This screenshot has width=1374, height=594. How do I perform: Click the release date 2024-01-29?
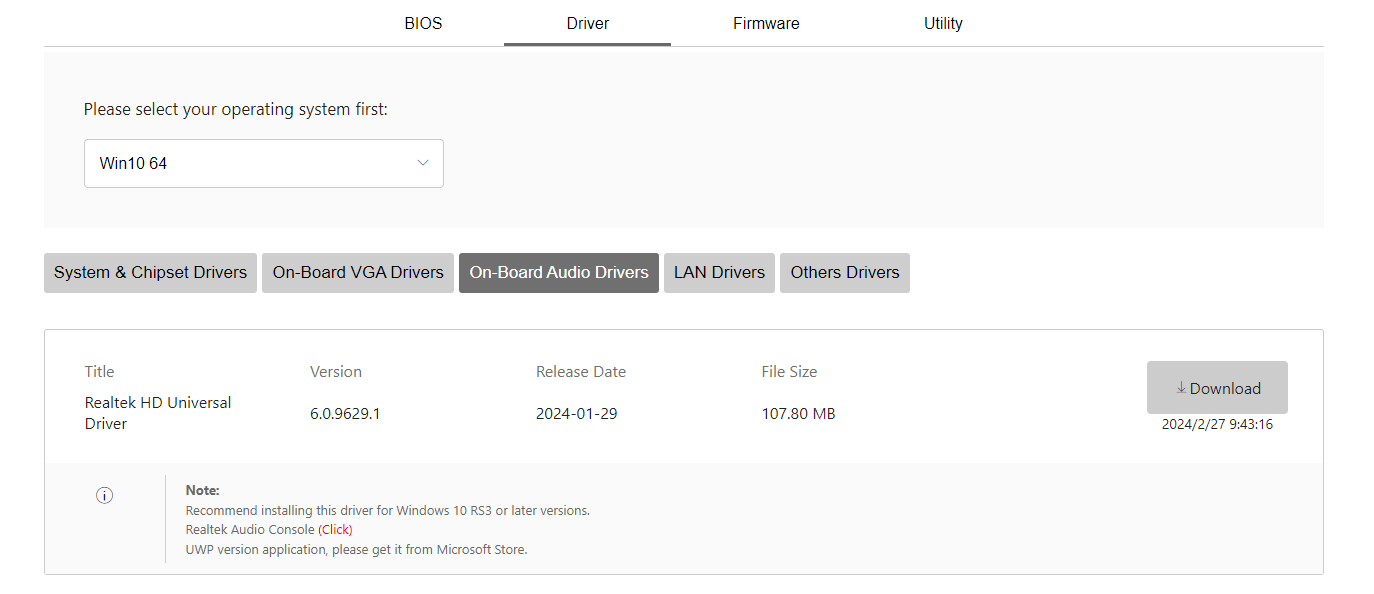pos(576,414)
